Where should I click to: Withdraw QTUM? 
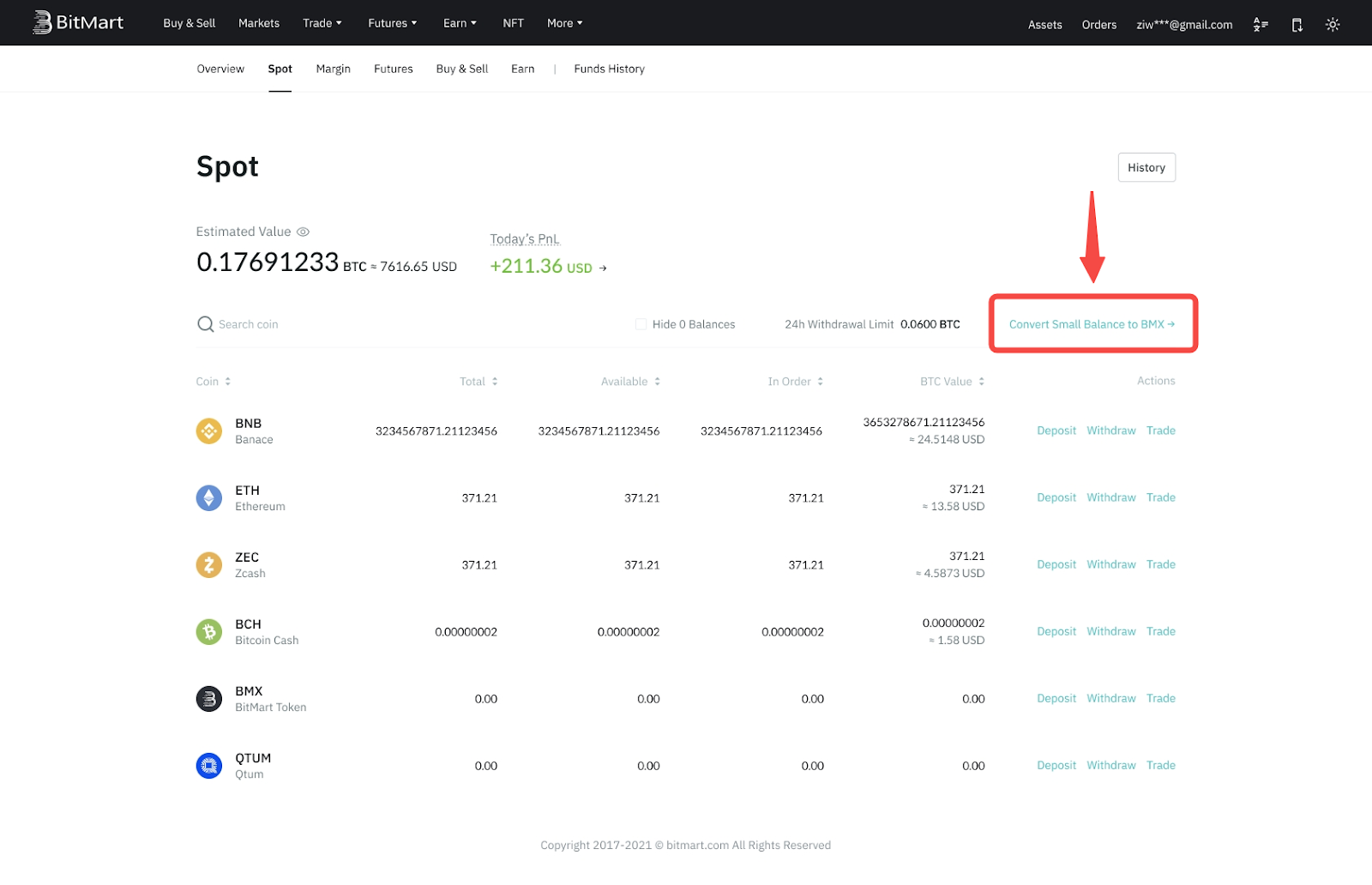[1111, 765]
